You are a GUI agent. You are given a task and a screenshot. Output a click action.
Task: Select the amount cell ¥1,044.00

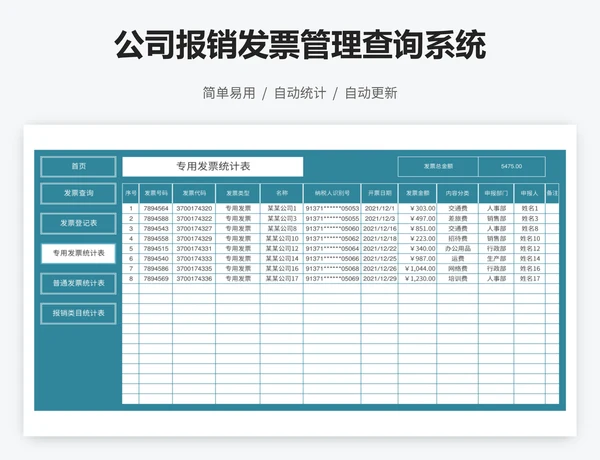pyautogui.click(x=417, y=269)
